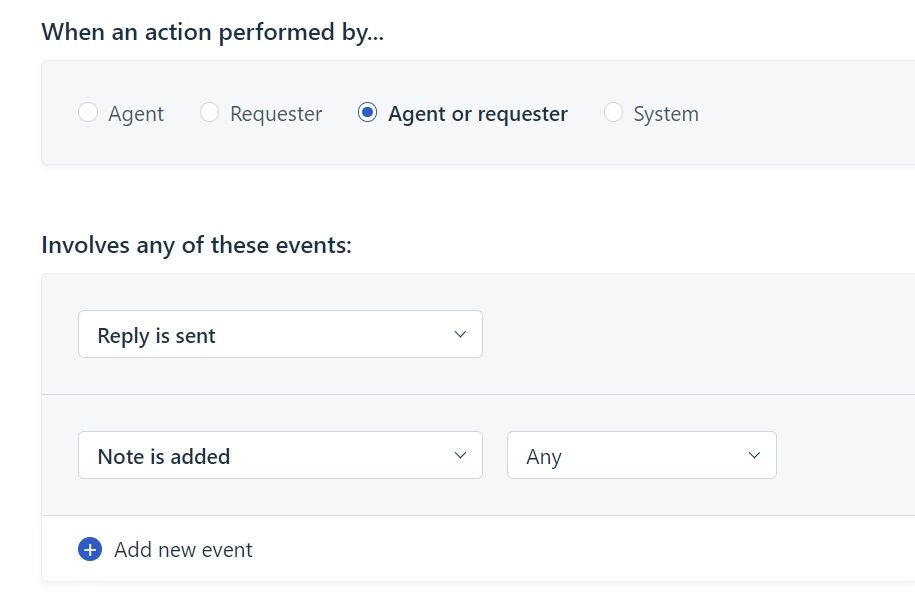The width and height of the screenshot is (915, 597).
Task: Click the Requester label text
Action: pyautogui.click(x=276, y=114)
